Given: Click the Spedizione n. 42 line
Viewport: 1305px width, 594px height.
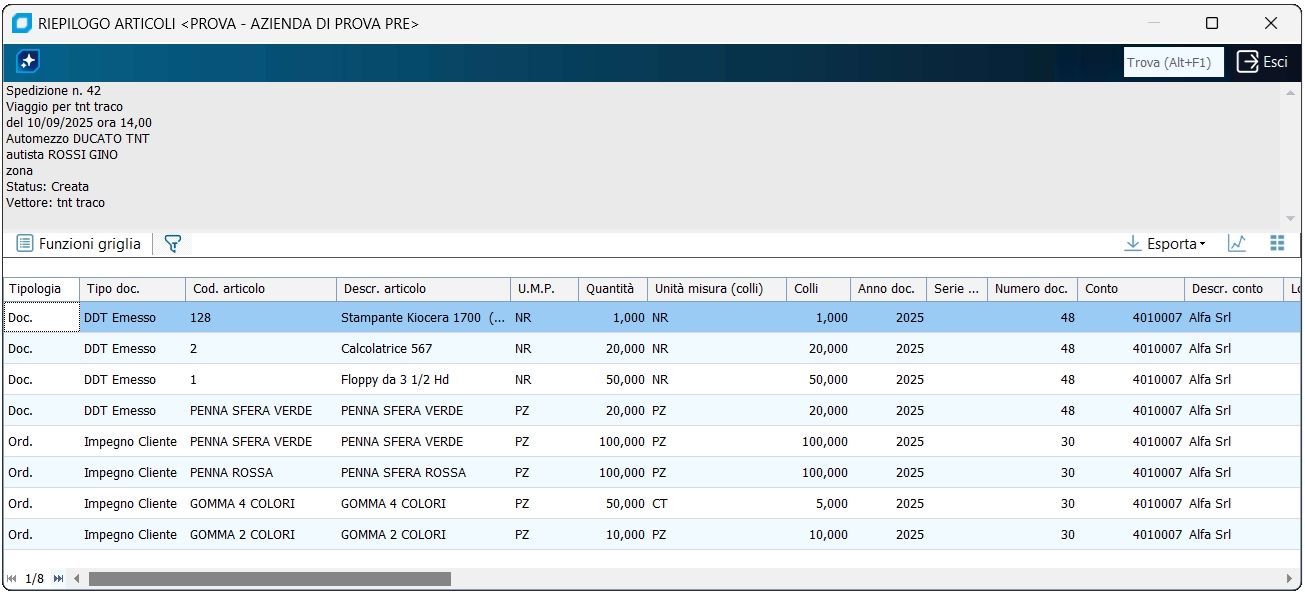Looking at the screenshot, I should pyautogui.click(x=53, y=91).
